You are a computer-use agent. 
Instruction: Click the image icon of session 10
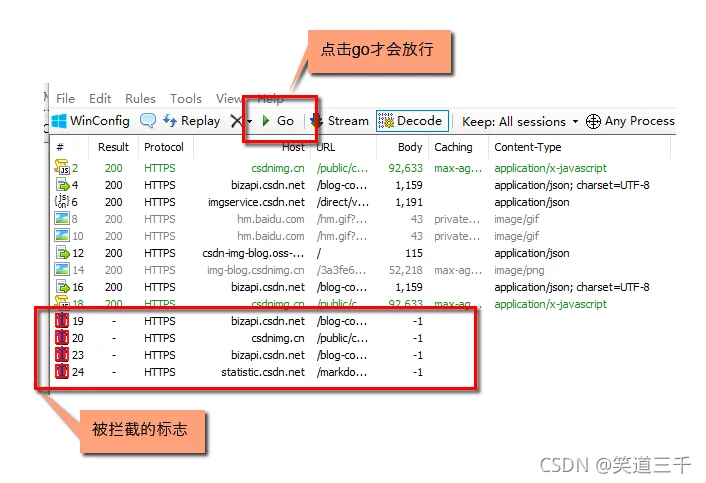tap(62, 235)
